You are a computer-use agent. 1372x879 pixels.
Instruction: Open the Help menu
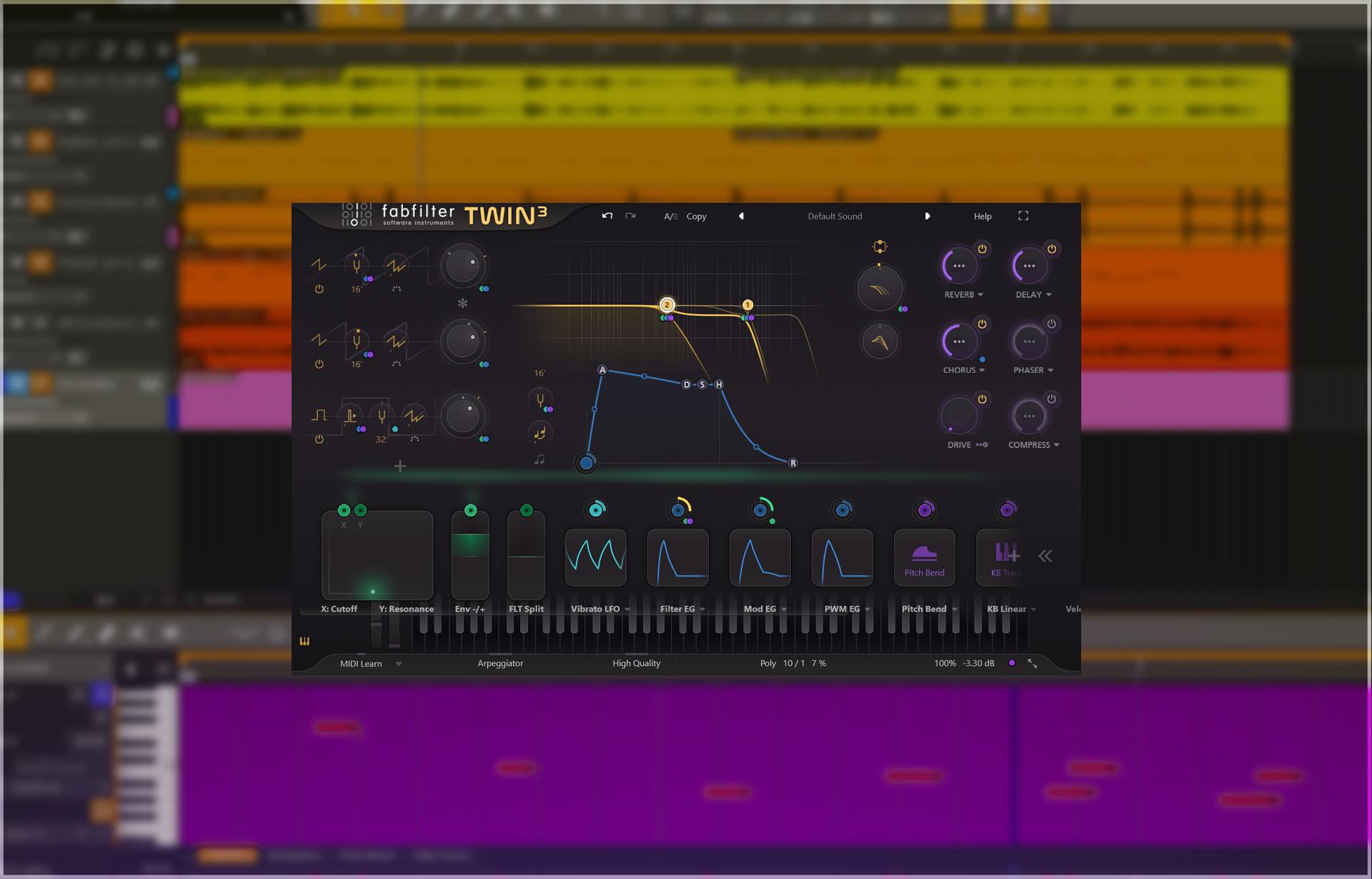983,216
